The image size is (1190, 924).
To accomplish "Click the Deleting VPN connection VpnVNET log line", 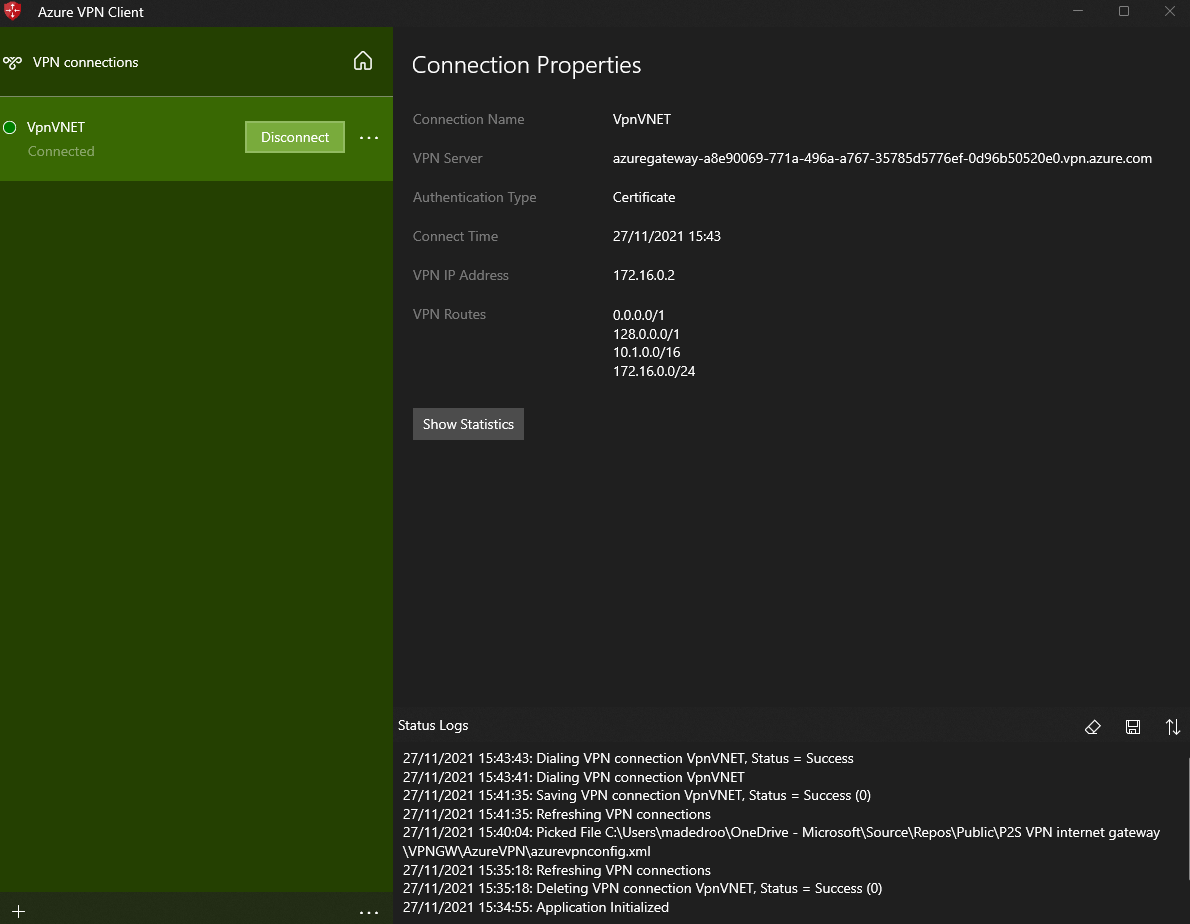I will tap(642, 888).
